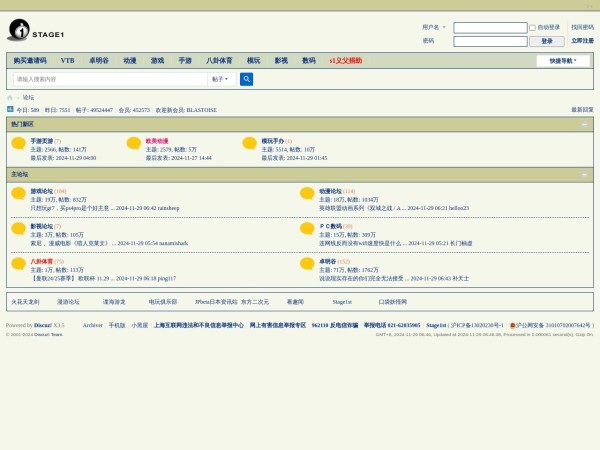Click the 卓明谷 forum speech bubble icon
Screen dimensions: 600x450
click(307, 265)
